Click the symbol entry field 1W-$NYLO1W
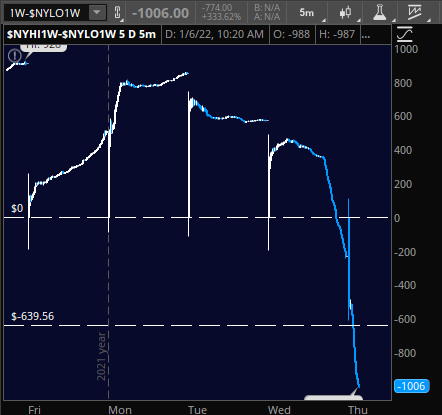The width and height of the screenshot is (442, 415). 47,13
